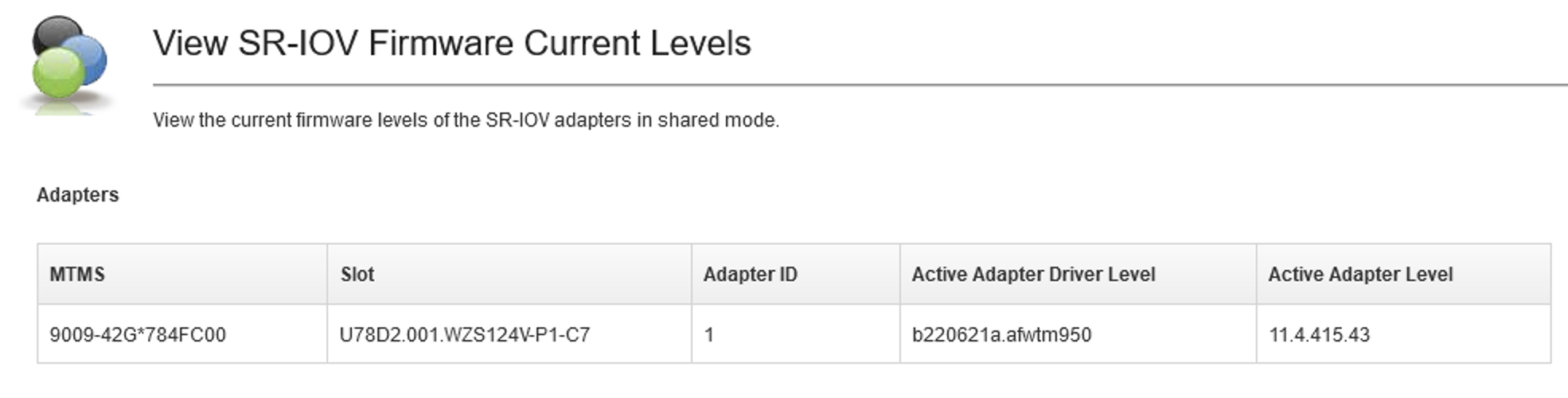
Task: Click Active Adapter Level column header
Action: 1404,274
